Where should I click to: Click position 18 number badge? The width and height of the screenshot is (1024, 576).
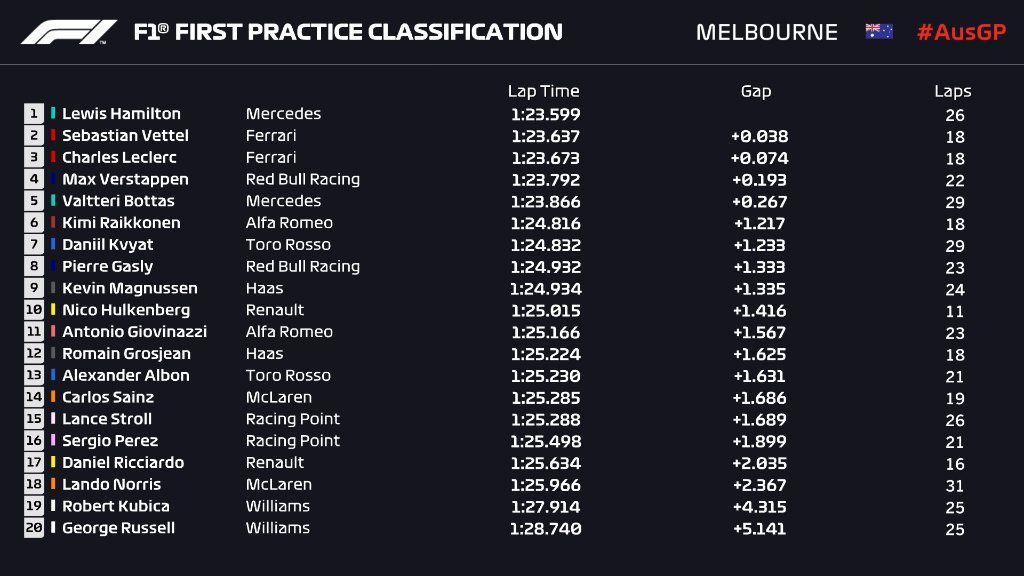click(34, 484)
